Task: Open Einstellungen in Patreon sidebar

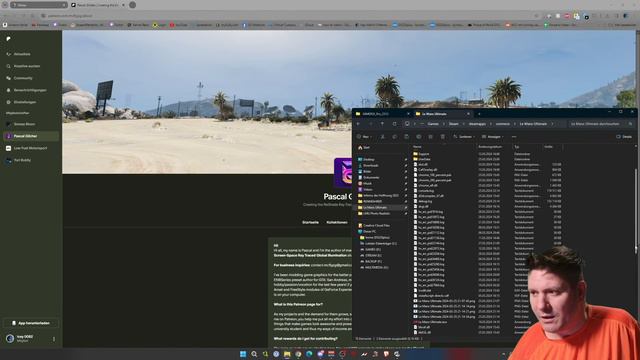Action: tap(25, 102)
